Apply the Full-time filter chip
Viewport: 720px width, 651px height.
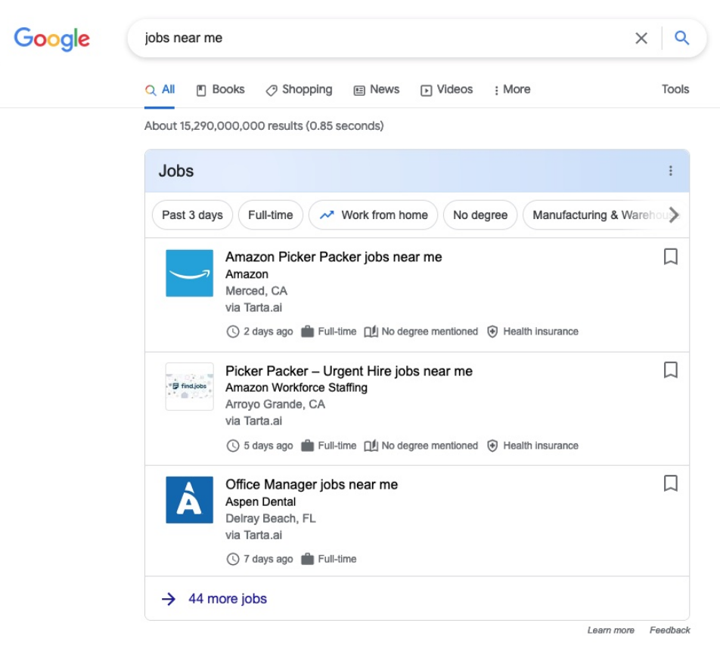click(270, 215)
